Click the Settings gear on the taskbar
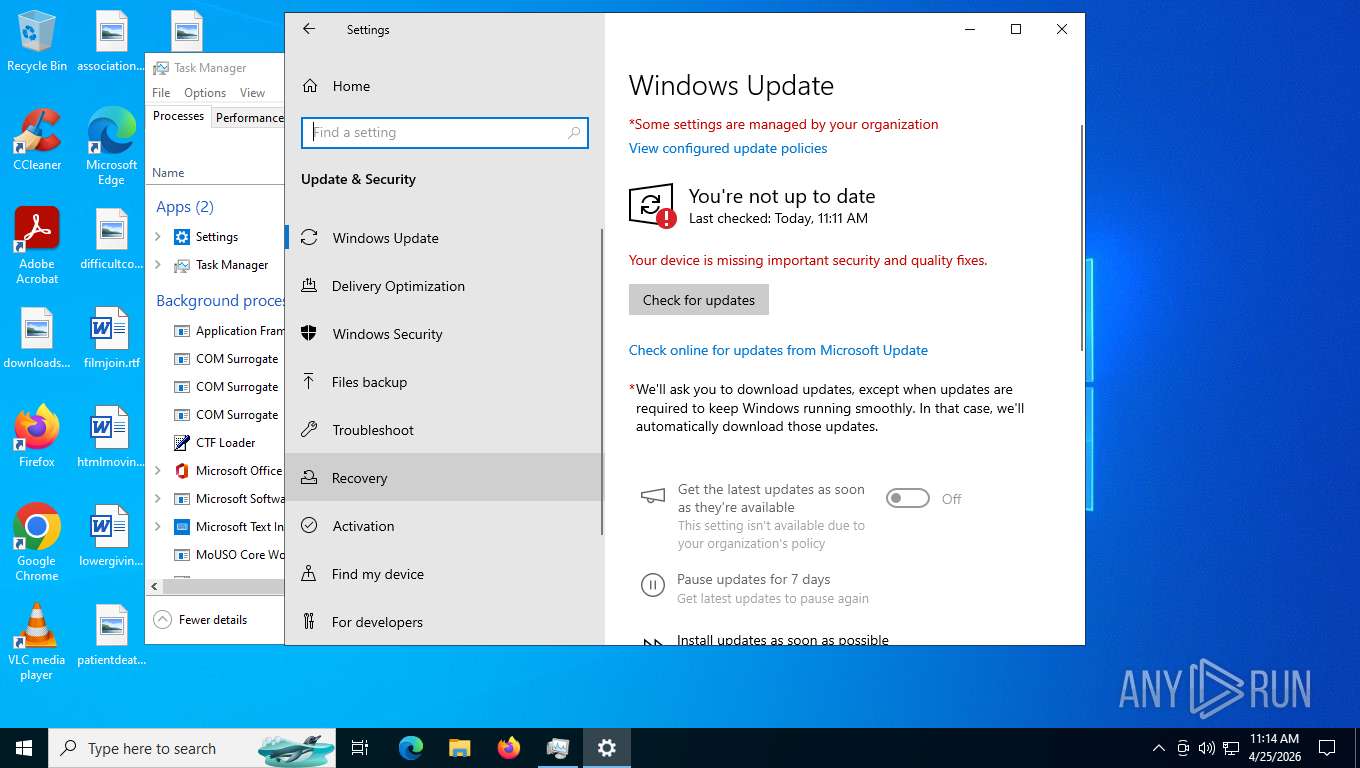Image resolution: width=1360 pixels, height=768 pixels. 607,748
